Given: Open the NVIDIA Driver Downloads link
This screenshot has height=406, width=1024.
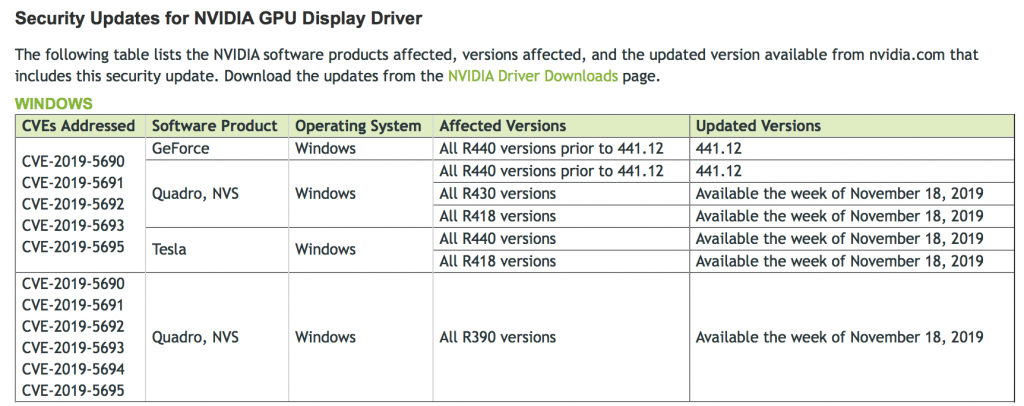Looking at the screenshot, I should 532,76.
